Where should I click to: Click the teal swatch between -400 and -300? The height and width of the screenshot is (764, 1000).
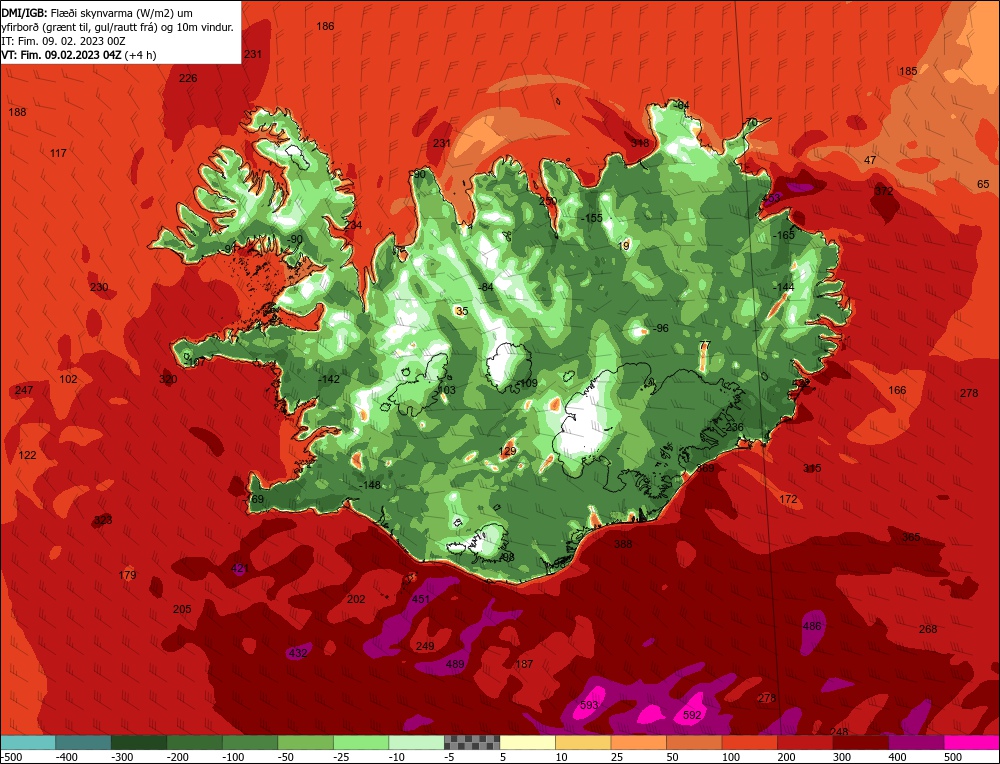pos(83,742)
